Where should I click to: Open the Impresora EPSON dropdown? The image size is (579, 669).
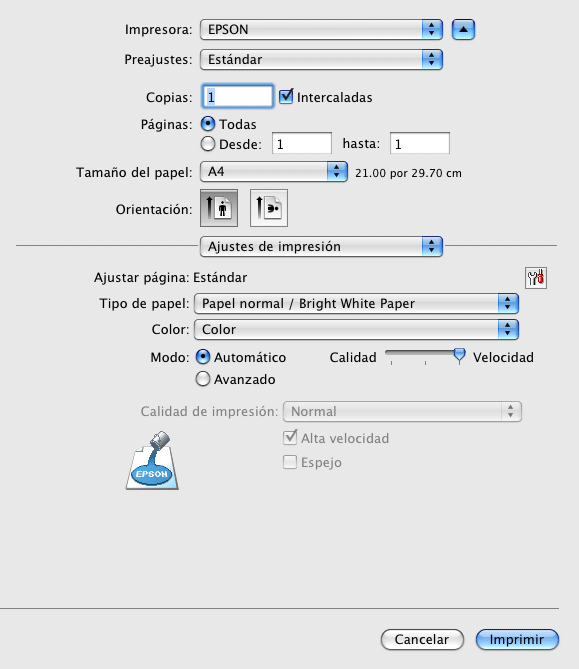pos(321,29)
